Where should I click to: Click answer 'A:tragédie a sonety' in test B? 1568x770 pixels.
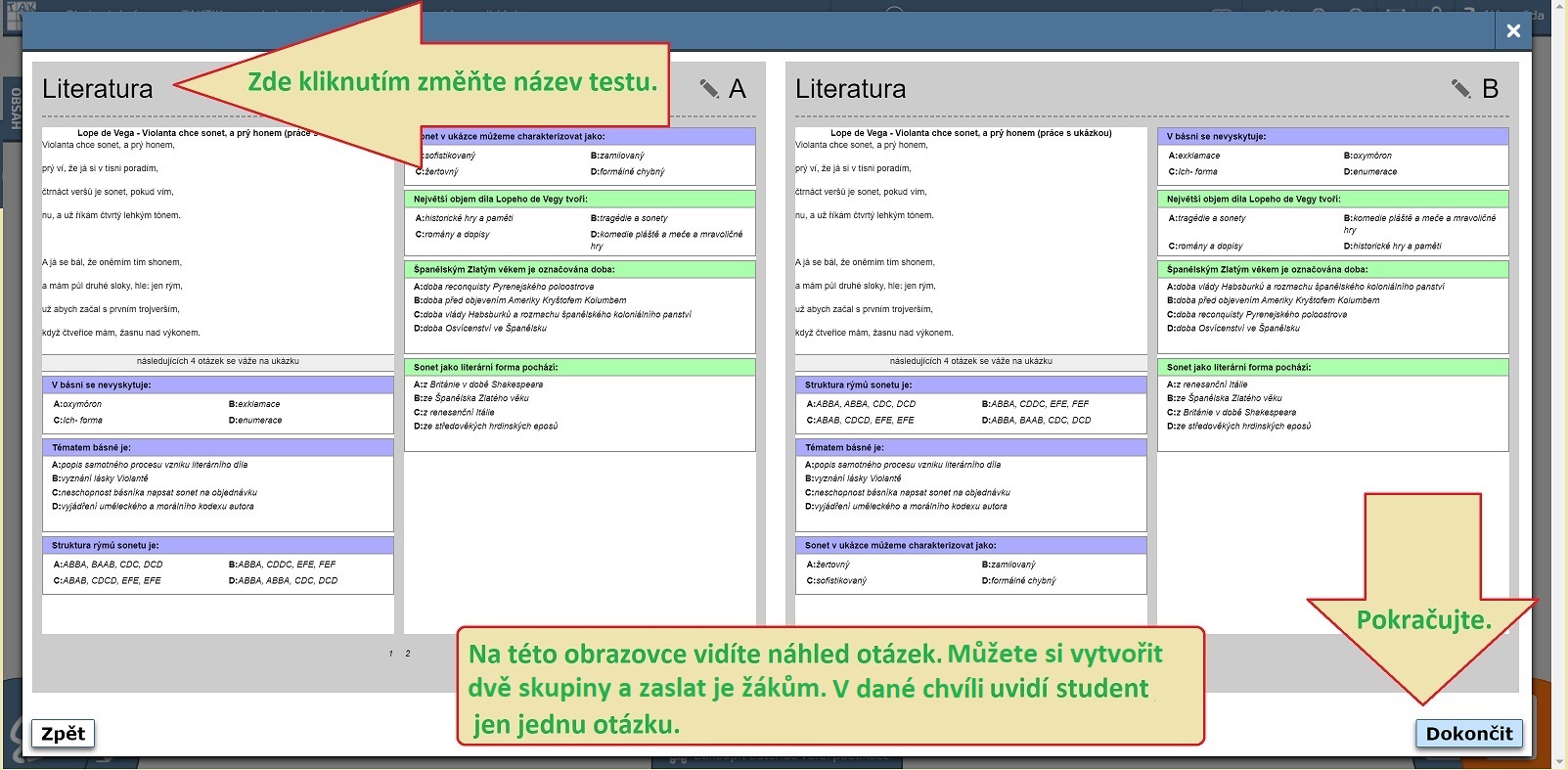coord(1209,218)
